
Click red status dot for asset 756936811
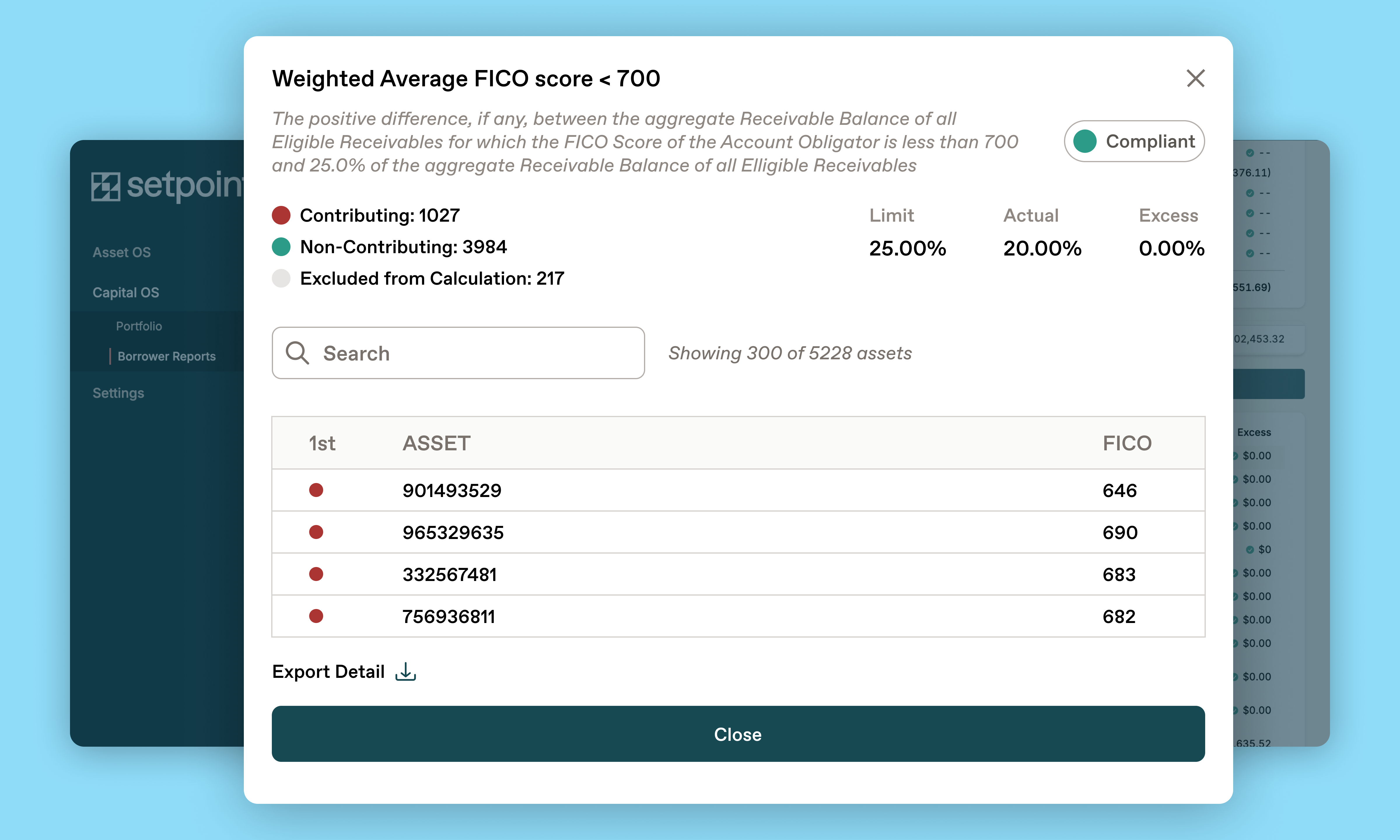coord(316,616)
